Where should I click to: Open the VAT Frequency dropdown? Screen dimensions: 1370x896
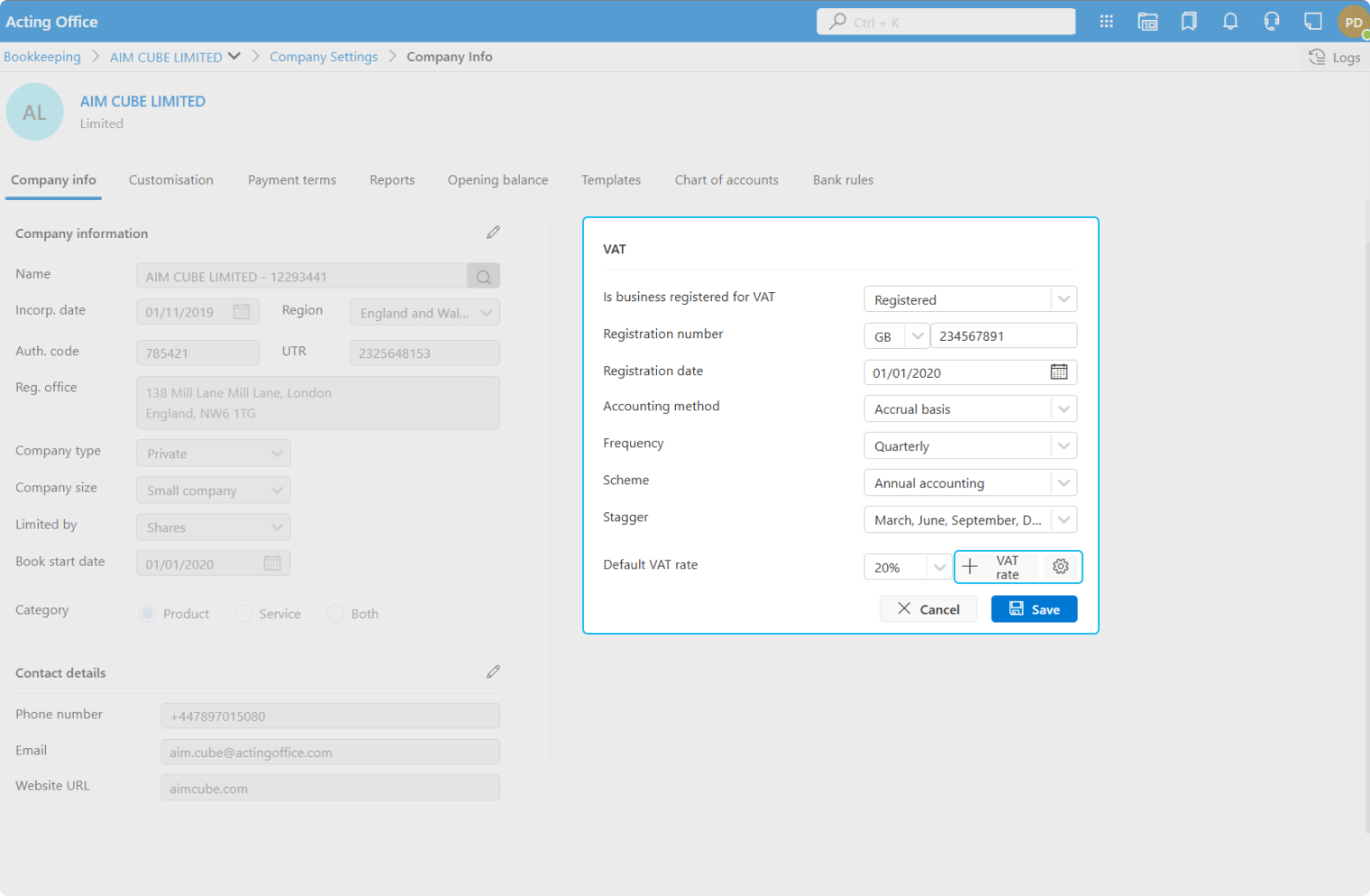click(x=1063, y=446)
